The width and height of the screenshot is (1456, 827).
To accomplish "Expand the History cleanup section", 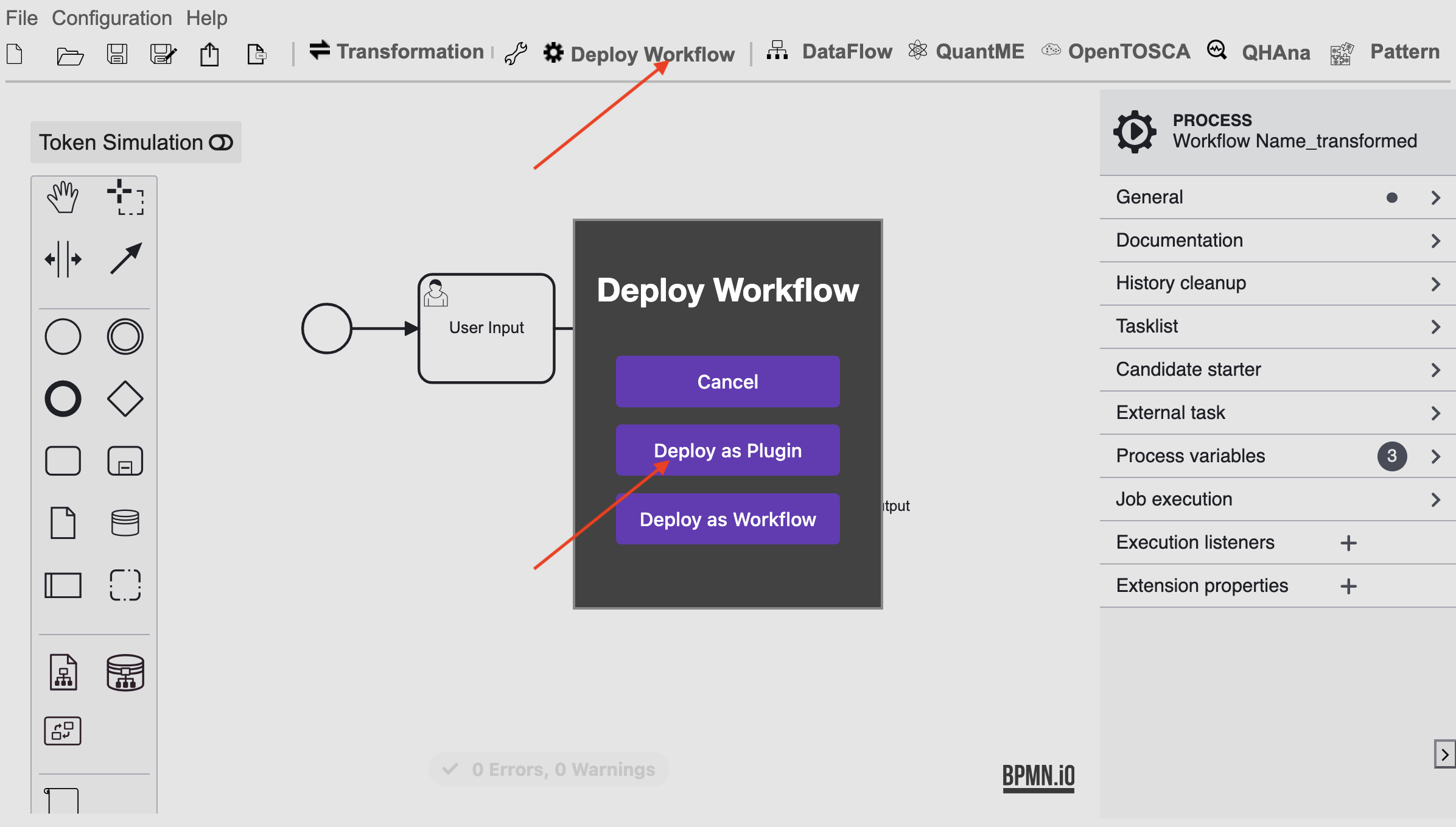I will point(1277,283).
